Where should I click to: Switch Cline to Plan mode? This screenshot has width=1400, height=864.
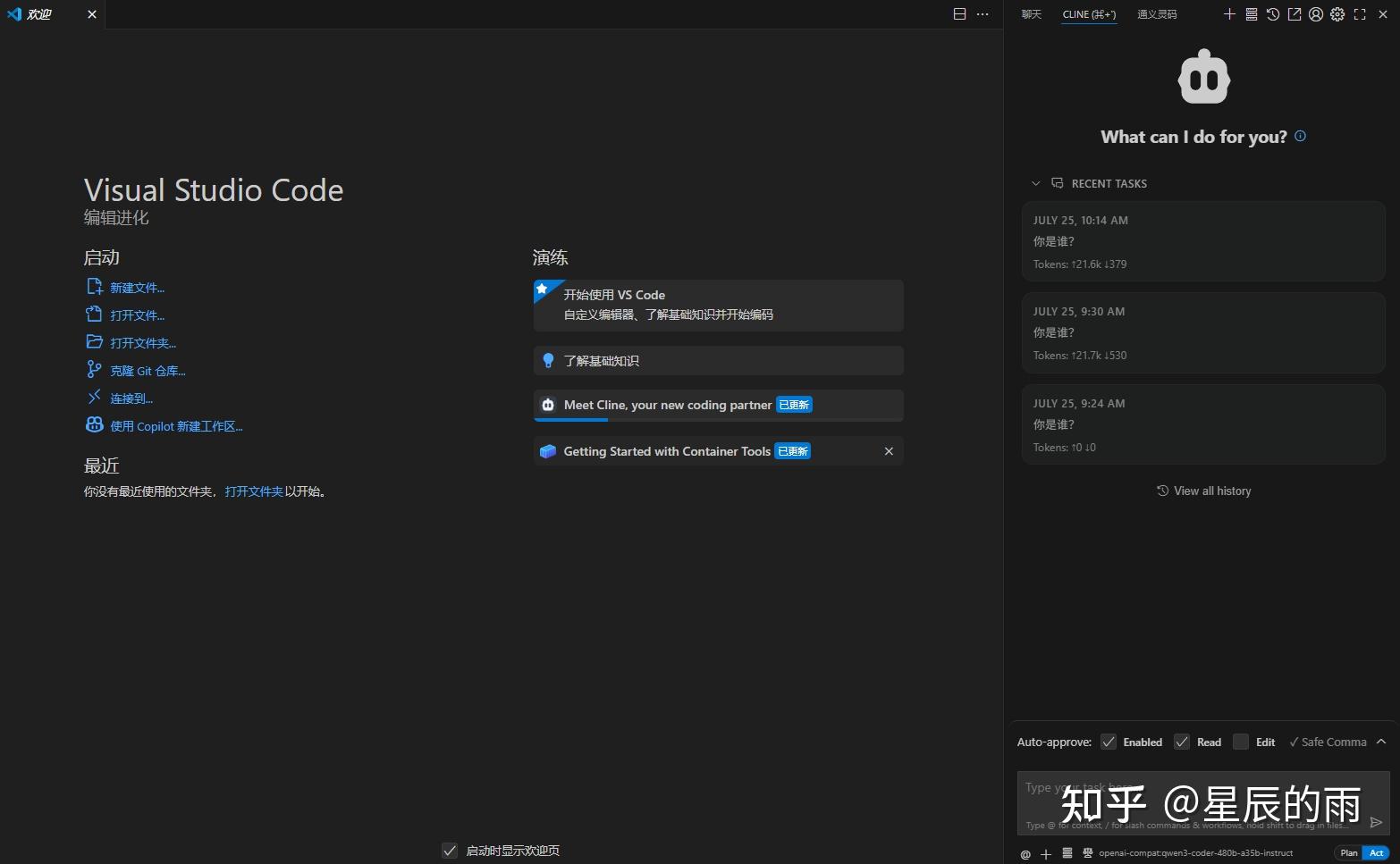[1348, 853]
